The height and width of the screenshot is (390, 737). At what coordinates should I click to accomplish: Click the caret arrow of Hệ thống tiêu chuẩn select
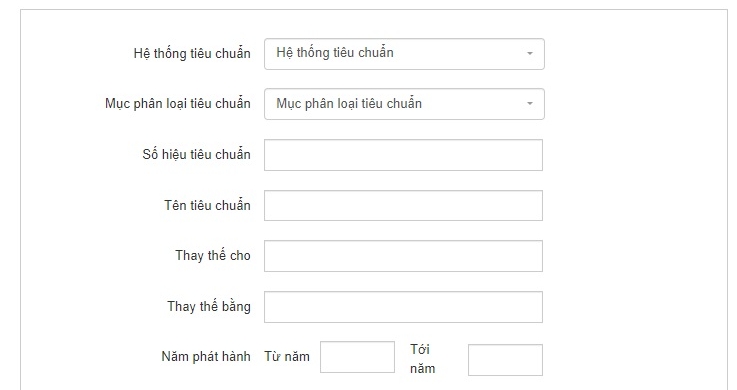point(530,54)
